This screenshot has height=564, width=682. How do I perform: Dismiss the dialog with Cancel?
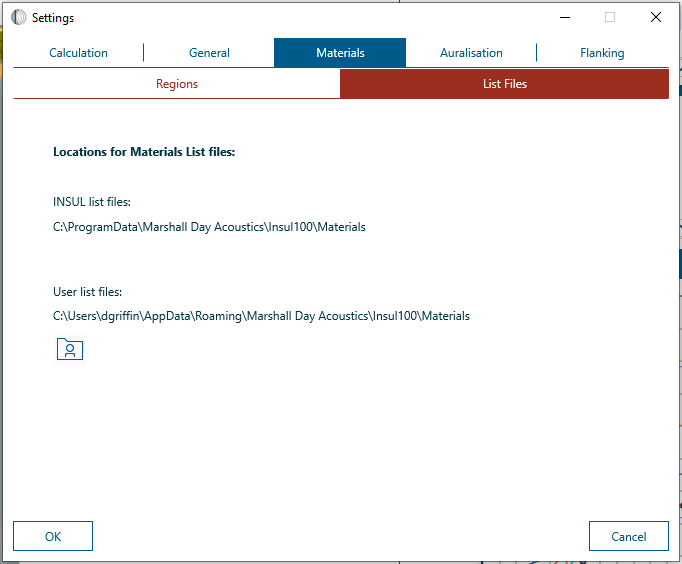tap(629, 536)
